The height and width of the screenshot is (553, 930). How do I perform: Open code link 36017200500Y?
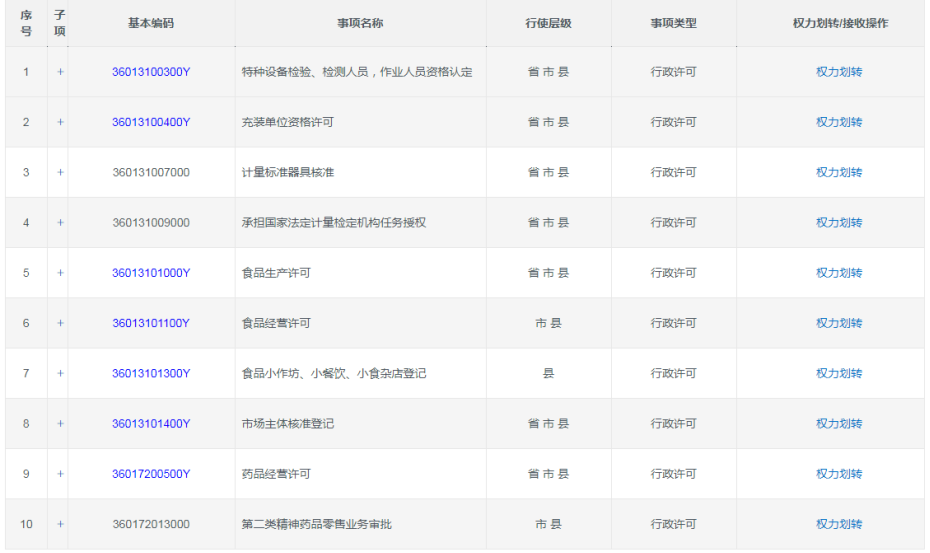[x=151, y=474]
